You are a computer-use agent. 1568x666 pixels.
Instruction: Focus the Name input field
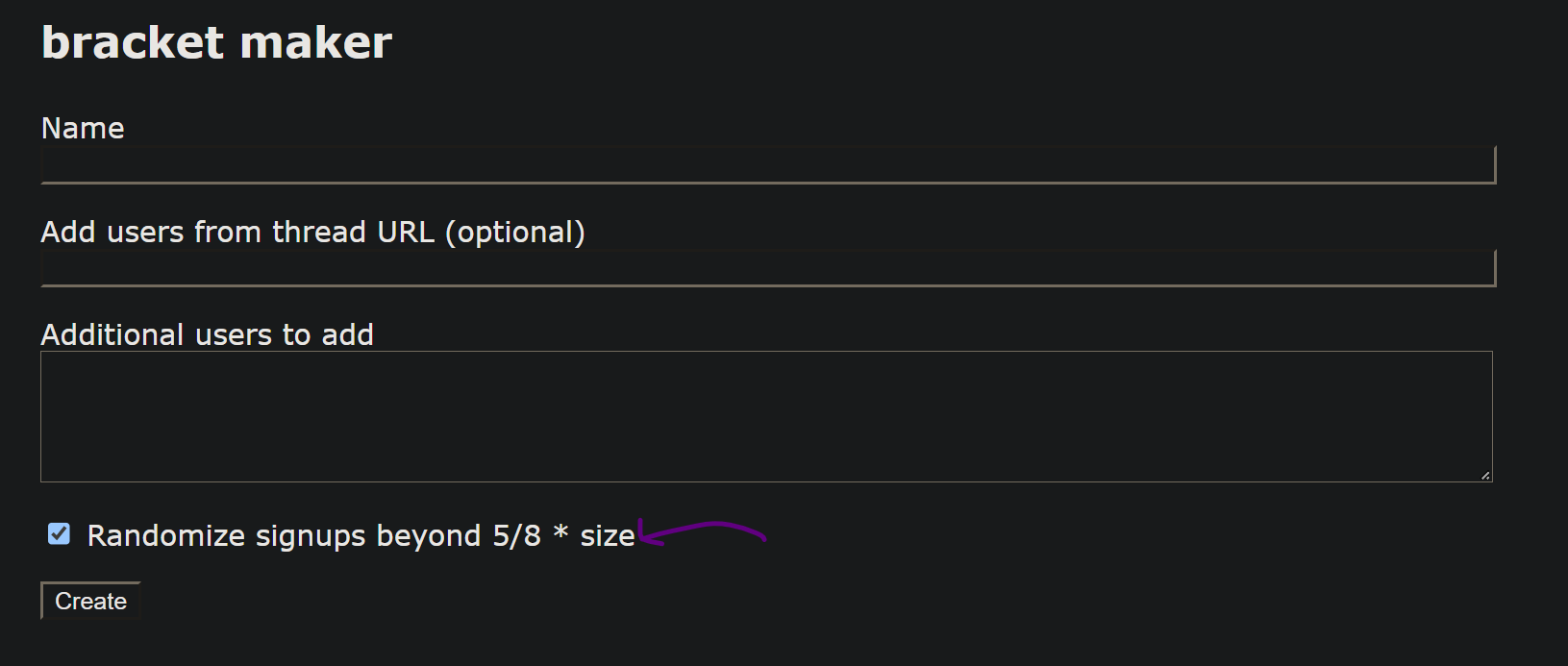[767, 165]
